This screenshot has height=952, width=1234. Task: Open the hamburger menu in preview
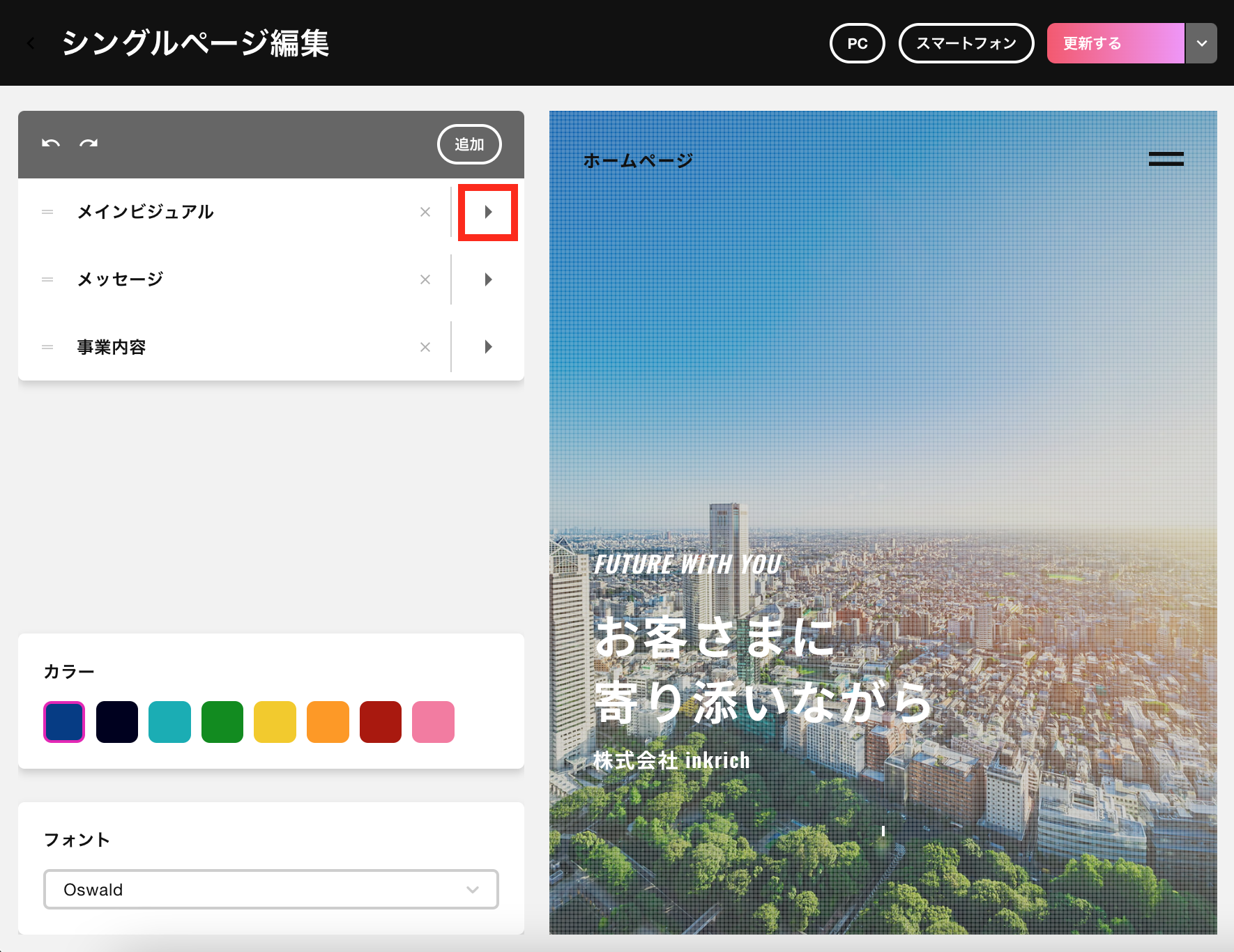click(x=1166, y=159)
